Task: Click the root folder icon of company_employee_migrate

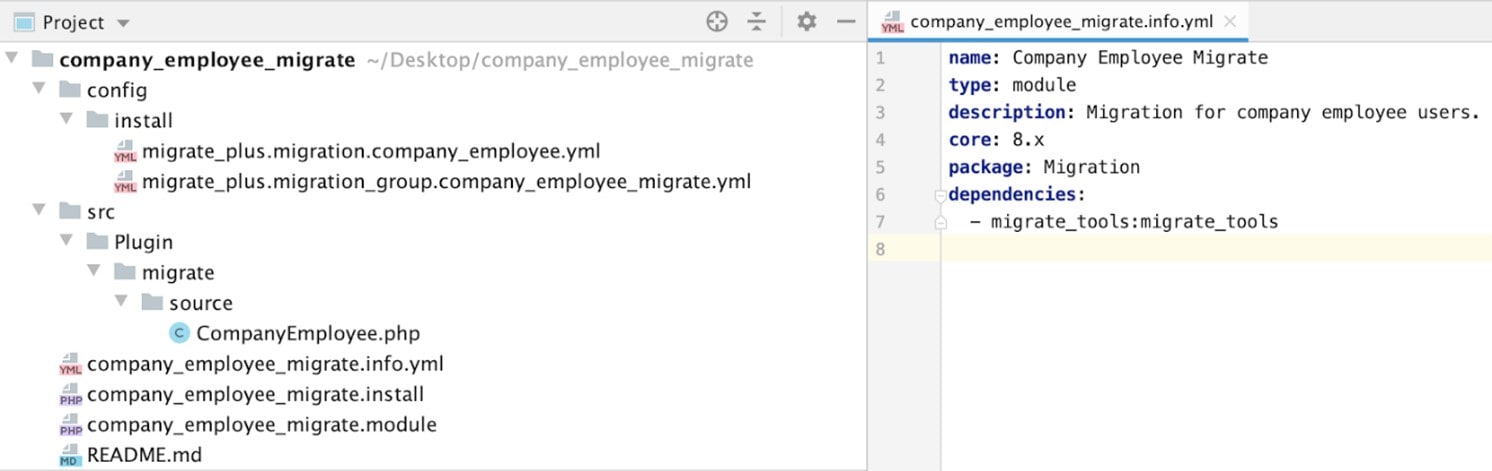Action: [x=43, y=60]
